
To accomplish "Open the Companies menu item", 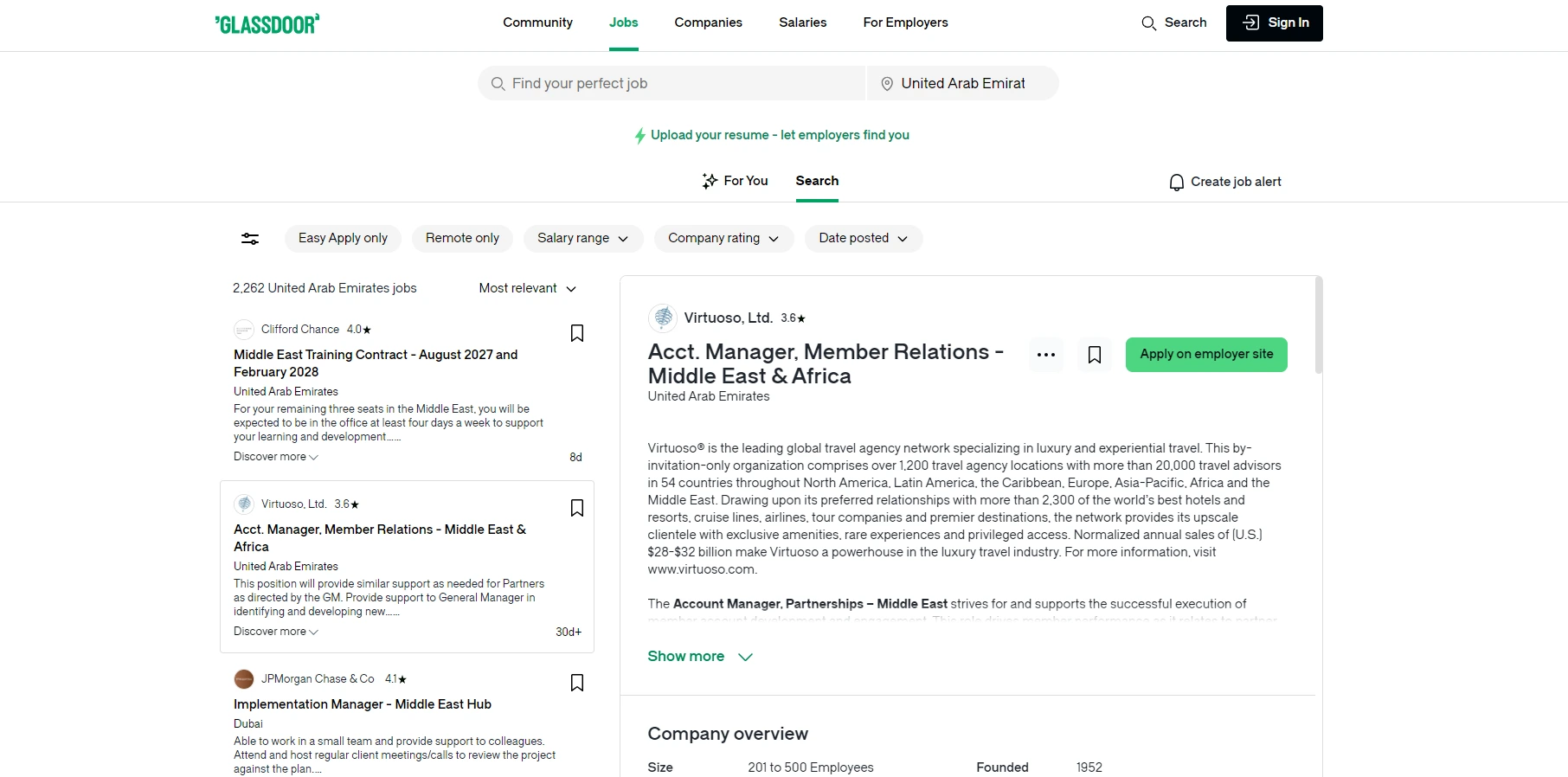I will [x=708, y=23].
